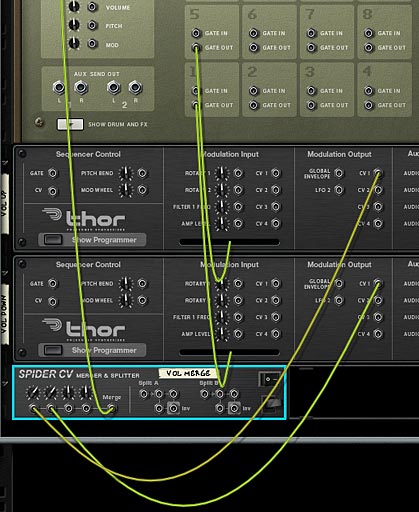419x512 pixels.
Task: Toggle Show Programmer on VOL UP Thor
Action: pos(53,240)
